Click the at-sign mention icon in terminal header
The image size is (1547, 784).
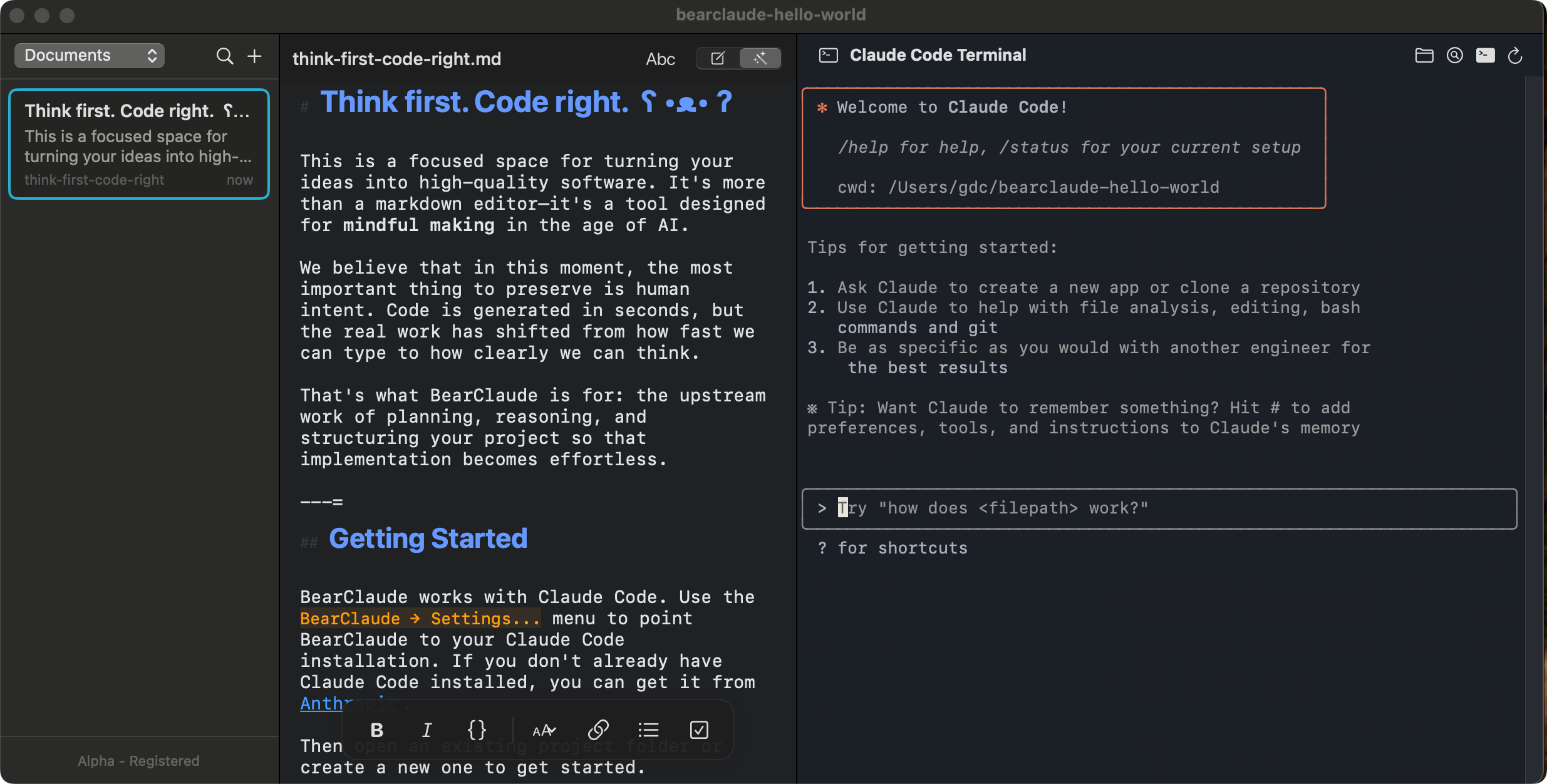tap(1455, 56)
